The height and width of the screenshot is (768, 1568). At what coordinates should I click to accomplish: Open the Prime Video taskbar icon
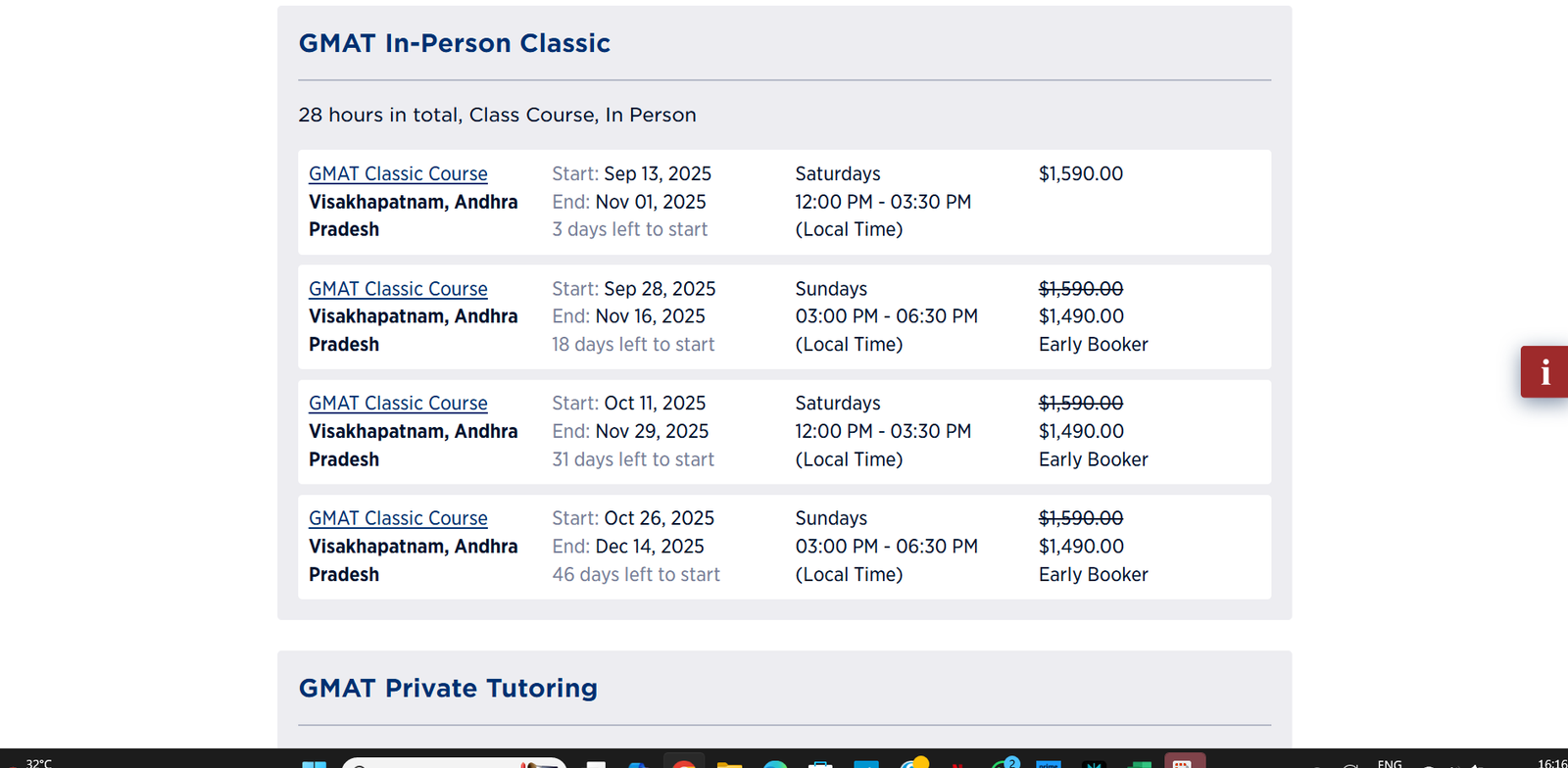pos(1049,764)
